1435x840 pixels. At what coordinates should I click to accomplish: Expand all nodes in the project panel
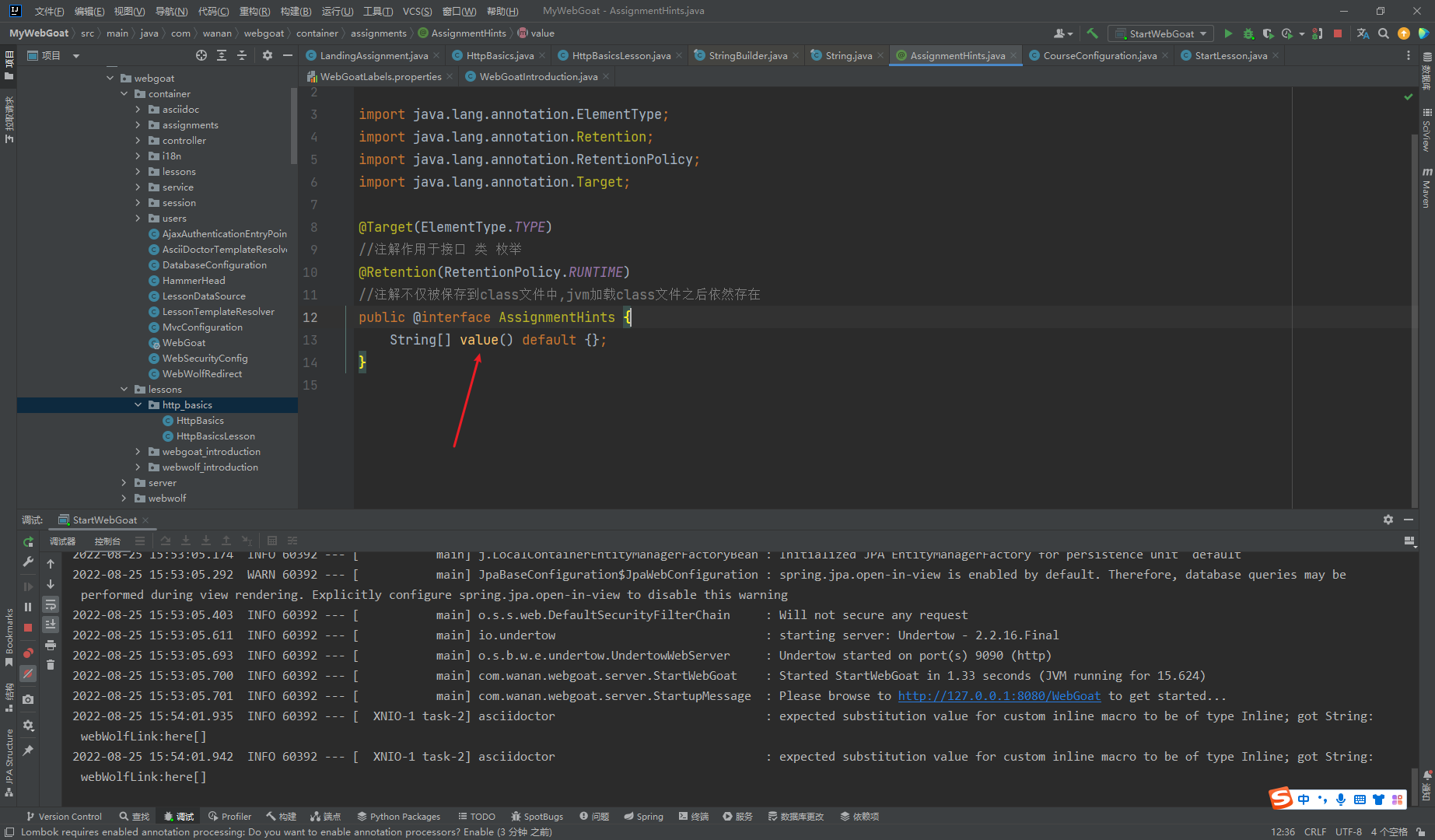tap(222, 55)
